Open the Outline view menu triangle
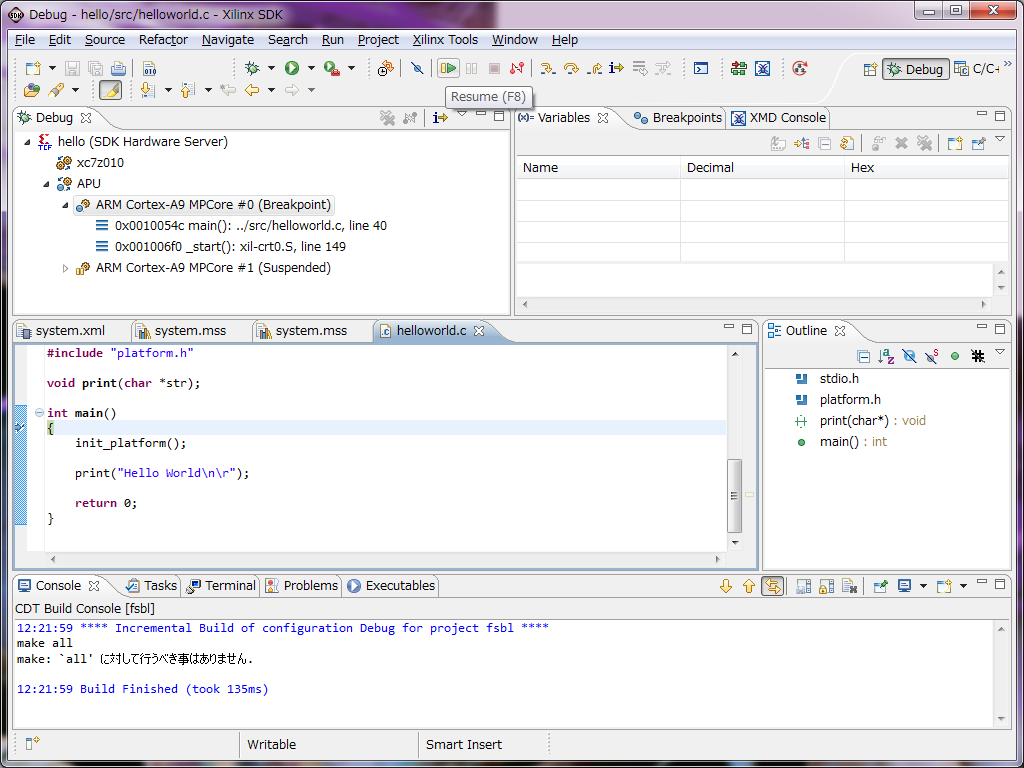 (x=1000, y=353)
